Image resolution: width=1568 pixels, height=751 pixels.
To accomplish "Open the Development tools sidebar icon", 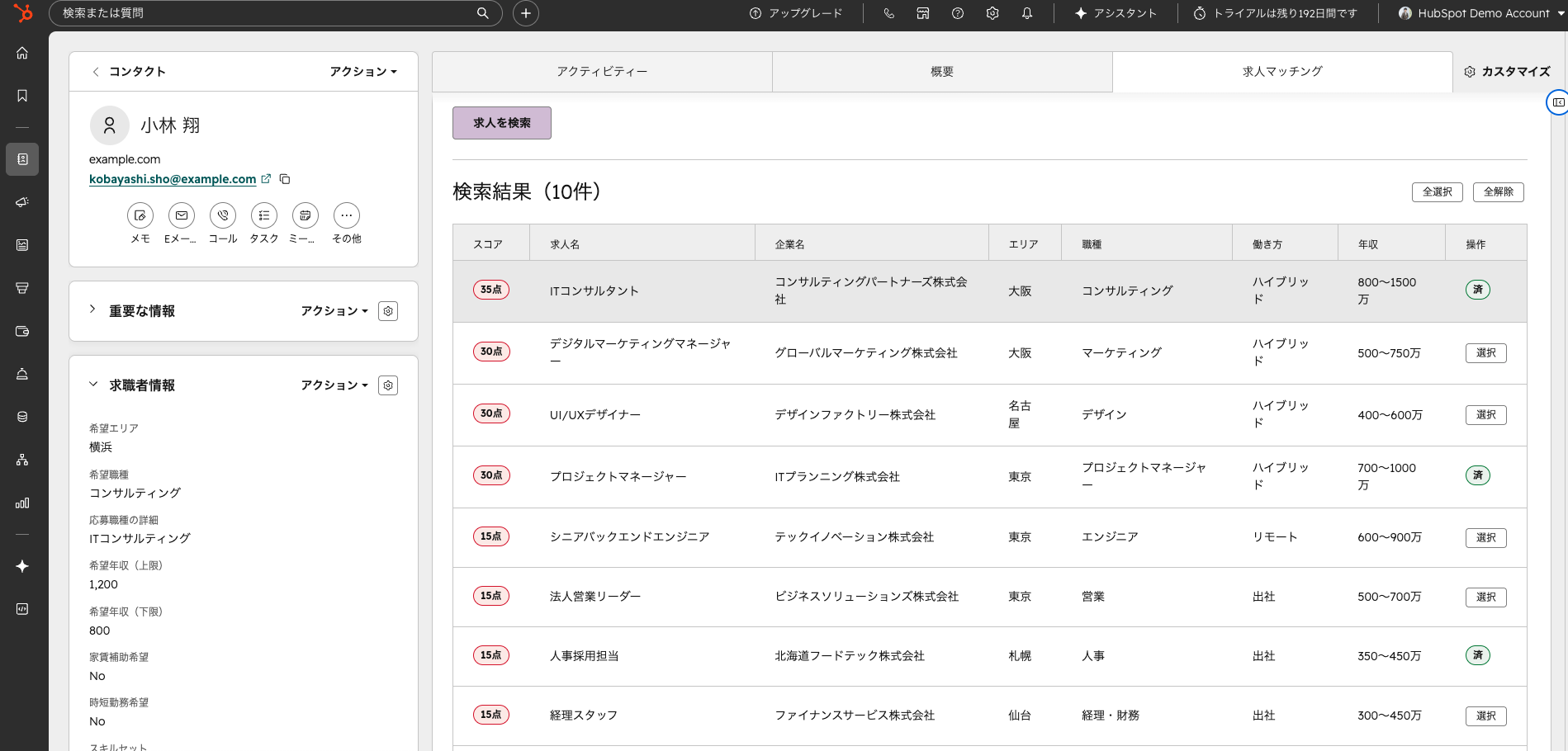I will coord(22,609).
